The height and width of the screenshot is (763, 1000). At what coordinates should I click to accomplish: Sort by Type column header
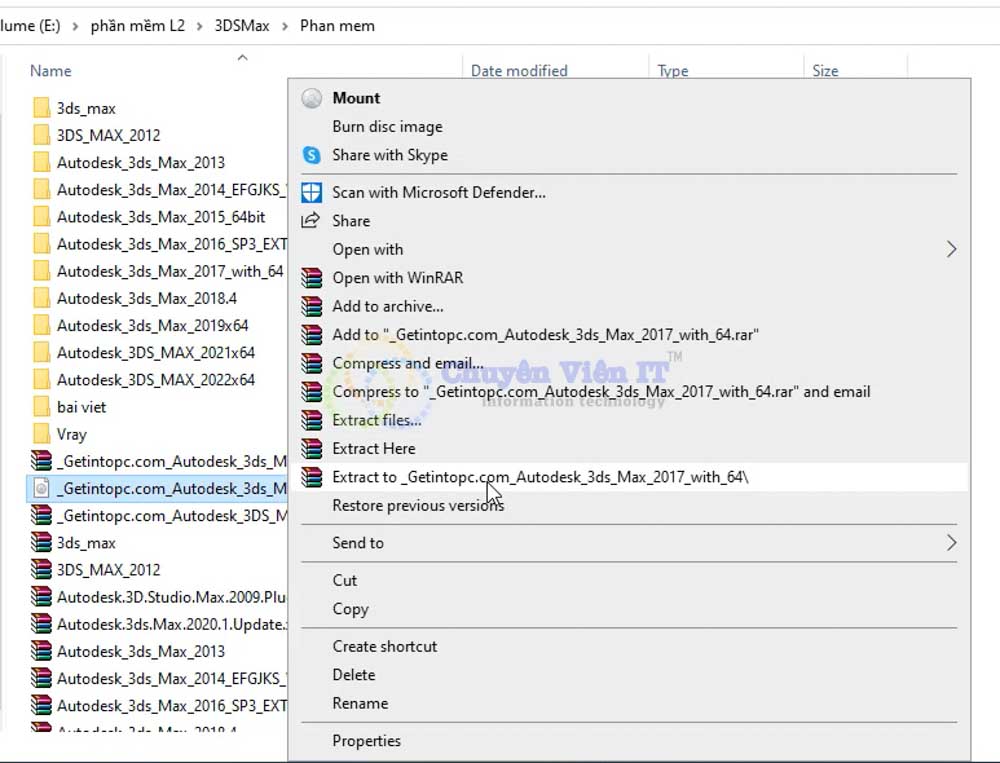coord(673,71)
